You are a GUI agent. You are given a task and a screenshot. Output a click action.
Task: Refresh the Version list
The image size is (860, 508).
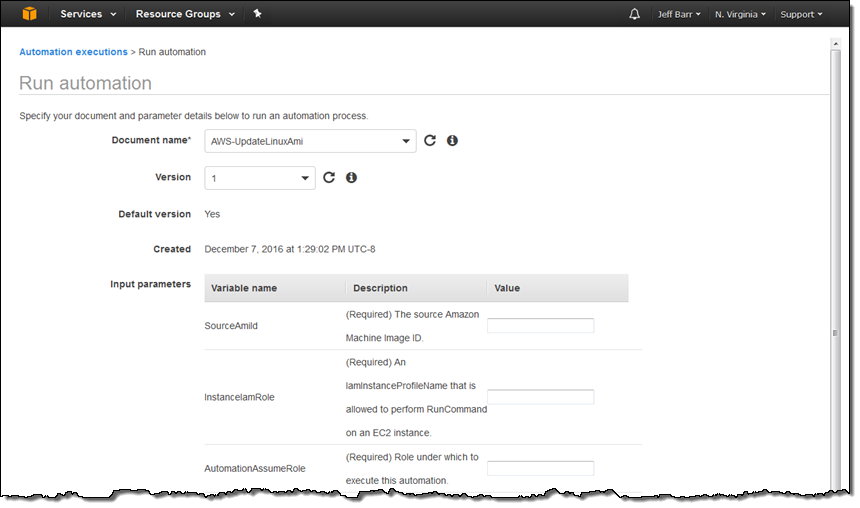329,178
